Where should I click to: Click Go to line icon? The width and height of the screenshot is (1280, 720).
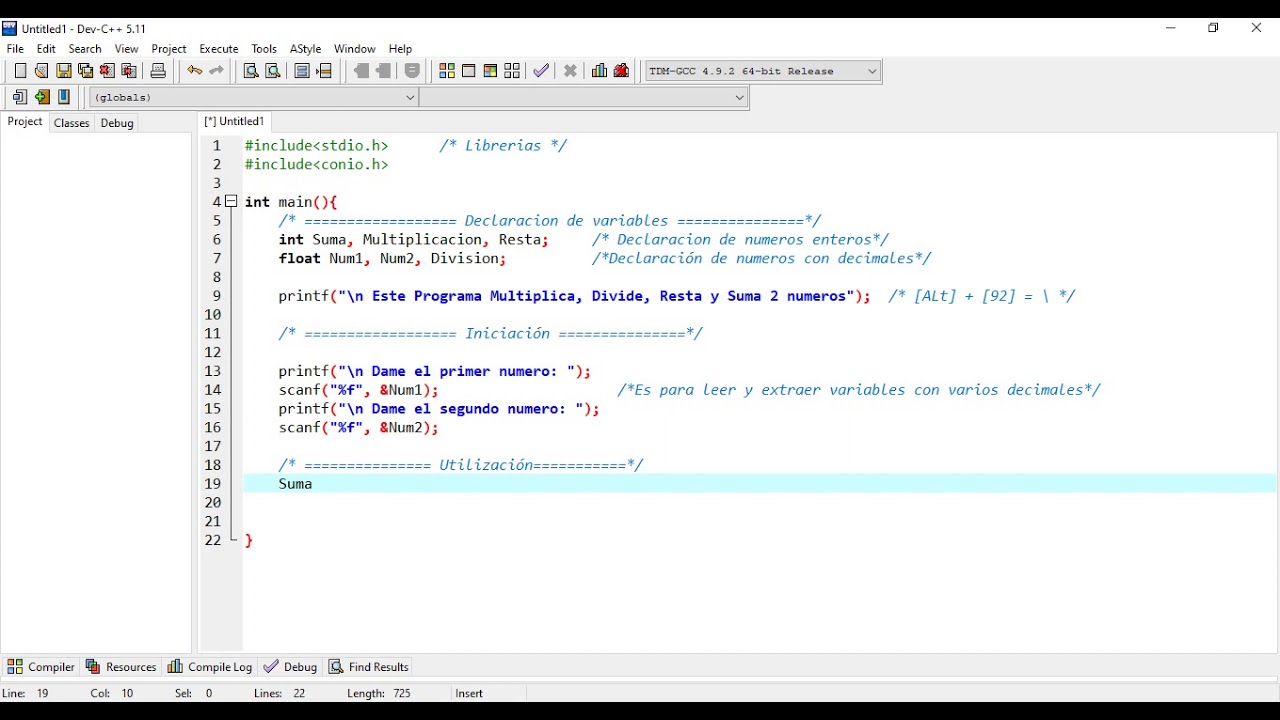(x=324, y=71)
